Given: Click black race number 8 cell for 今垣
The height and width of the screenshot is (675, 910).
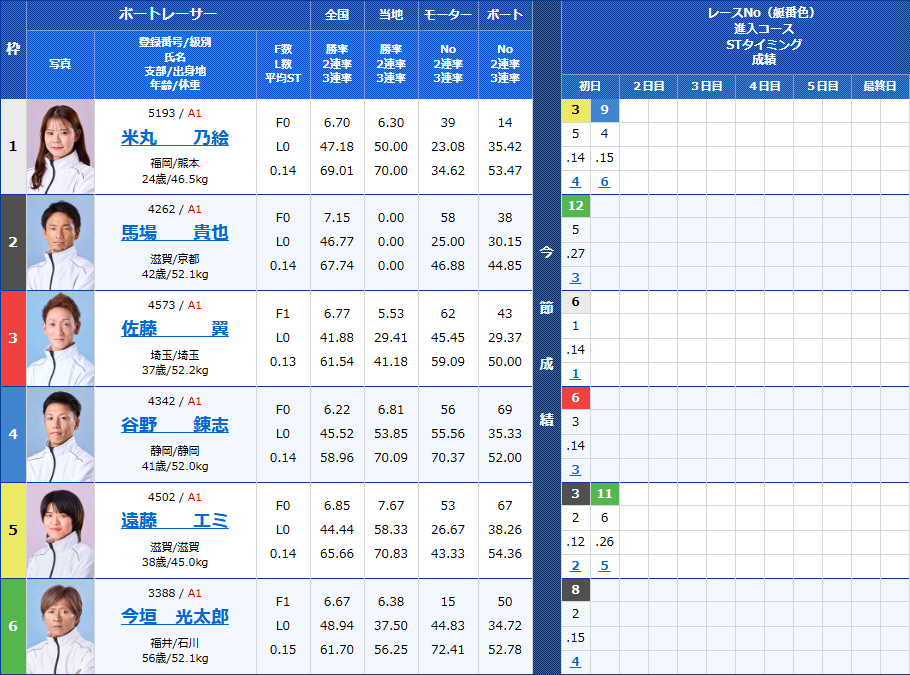Looking at the screenshot, I should pyautogui.click(x=576, y=590).
